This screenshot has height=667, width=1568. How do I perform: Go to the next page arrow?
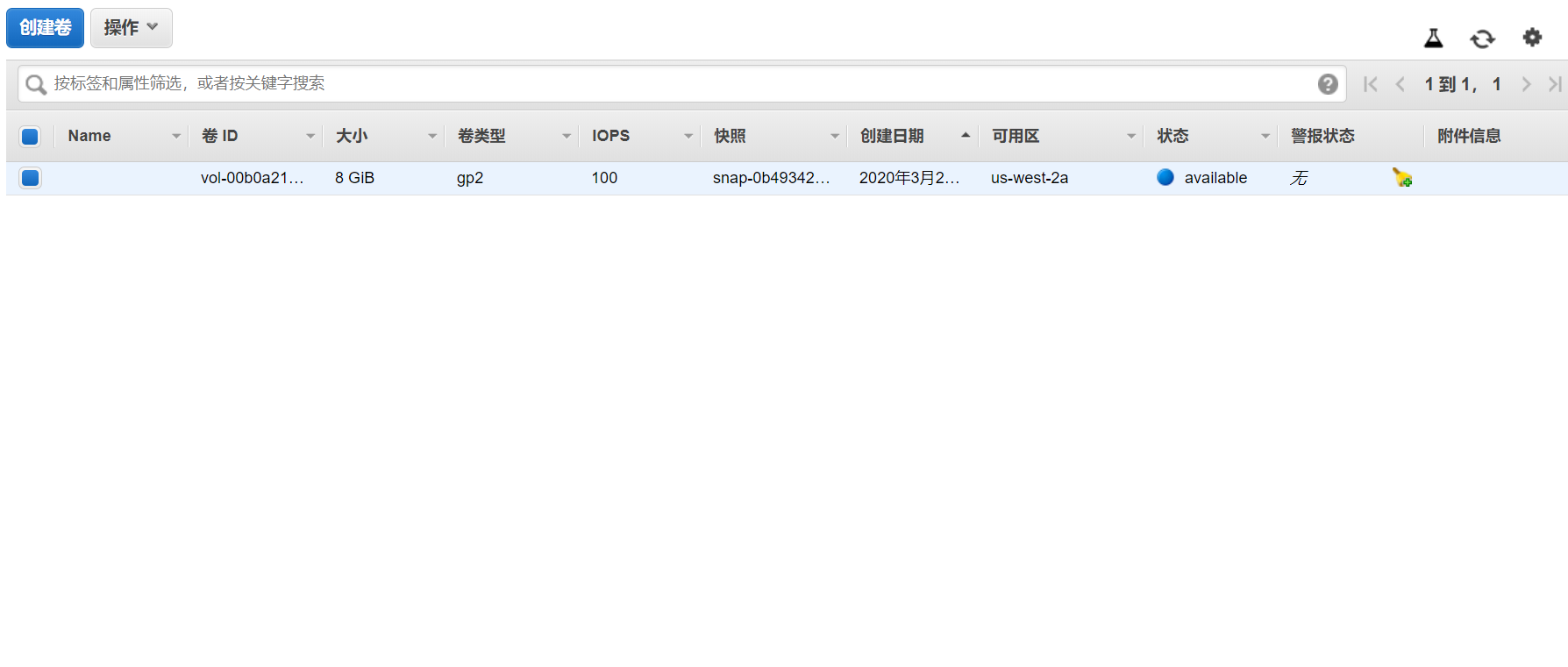coord(1526,84)
